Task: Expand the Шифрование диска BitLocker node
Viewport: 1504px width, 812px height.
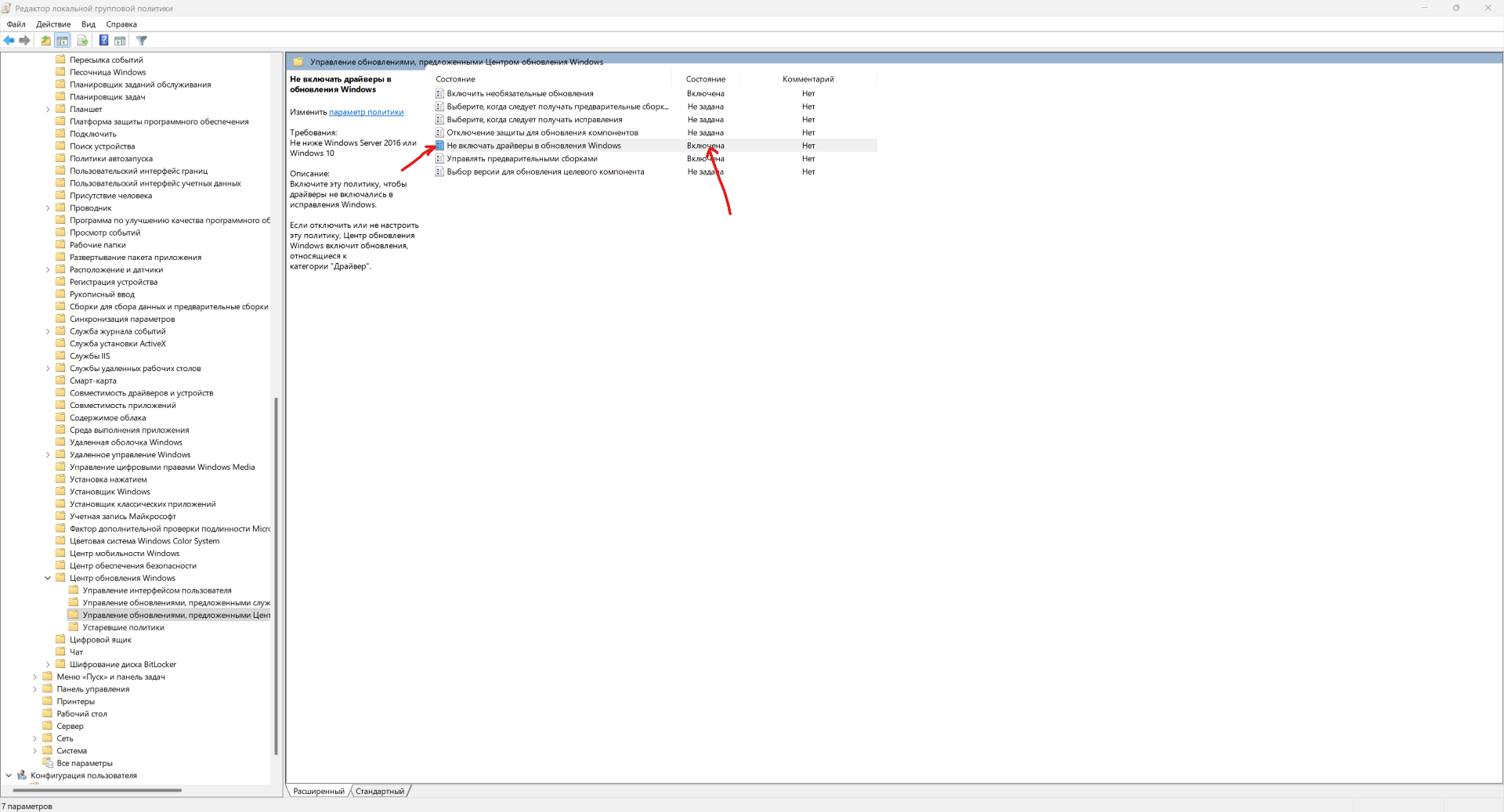Action: (48, 665)
